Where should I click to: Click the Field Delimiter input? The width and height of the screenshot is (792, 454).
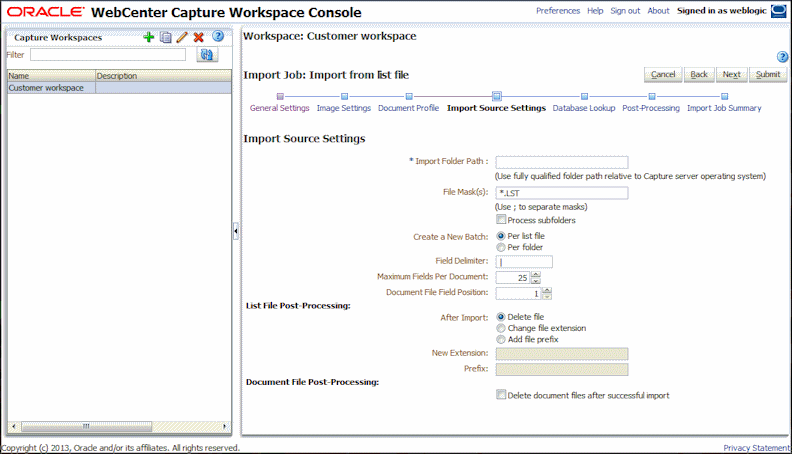coord(524,262)
